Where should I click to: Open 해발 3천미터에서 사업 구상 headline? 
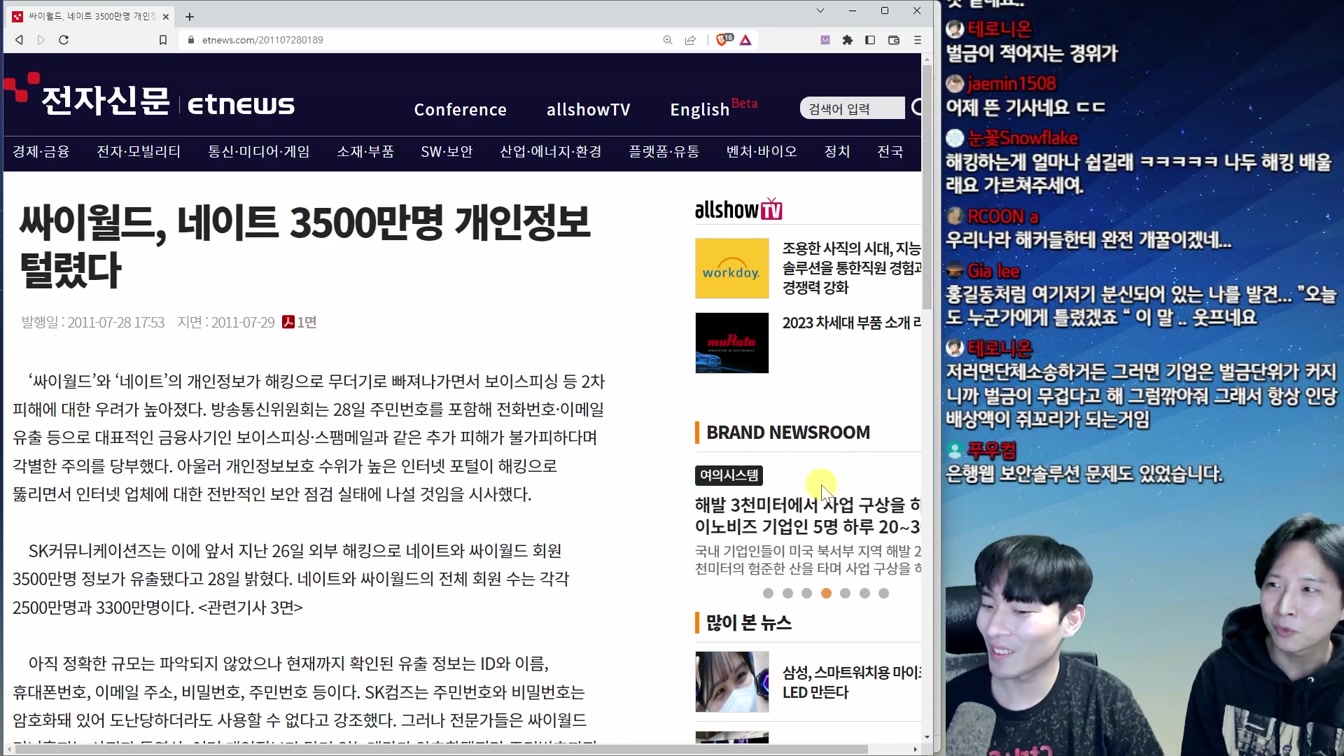click(808, 515)
